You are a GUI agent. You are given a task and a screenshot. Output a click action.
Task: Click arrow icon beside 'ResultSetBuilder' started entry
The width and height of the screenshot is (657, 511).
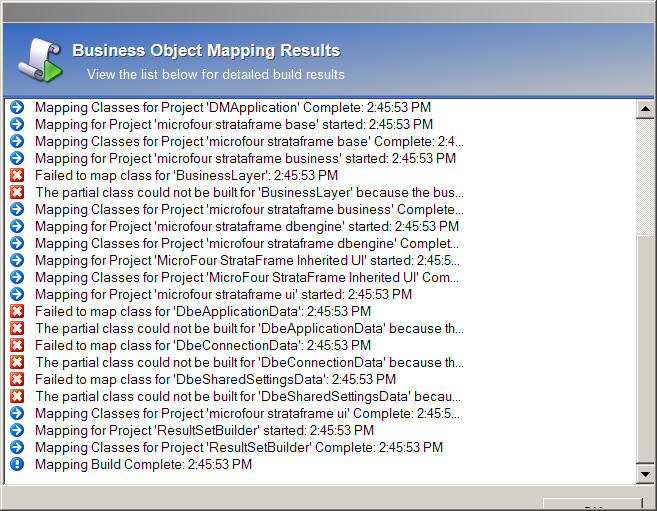[16, 430]
